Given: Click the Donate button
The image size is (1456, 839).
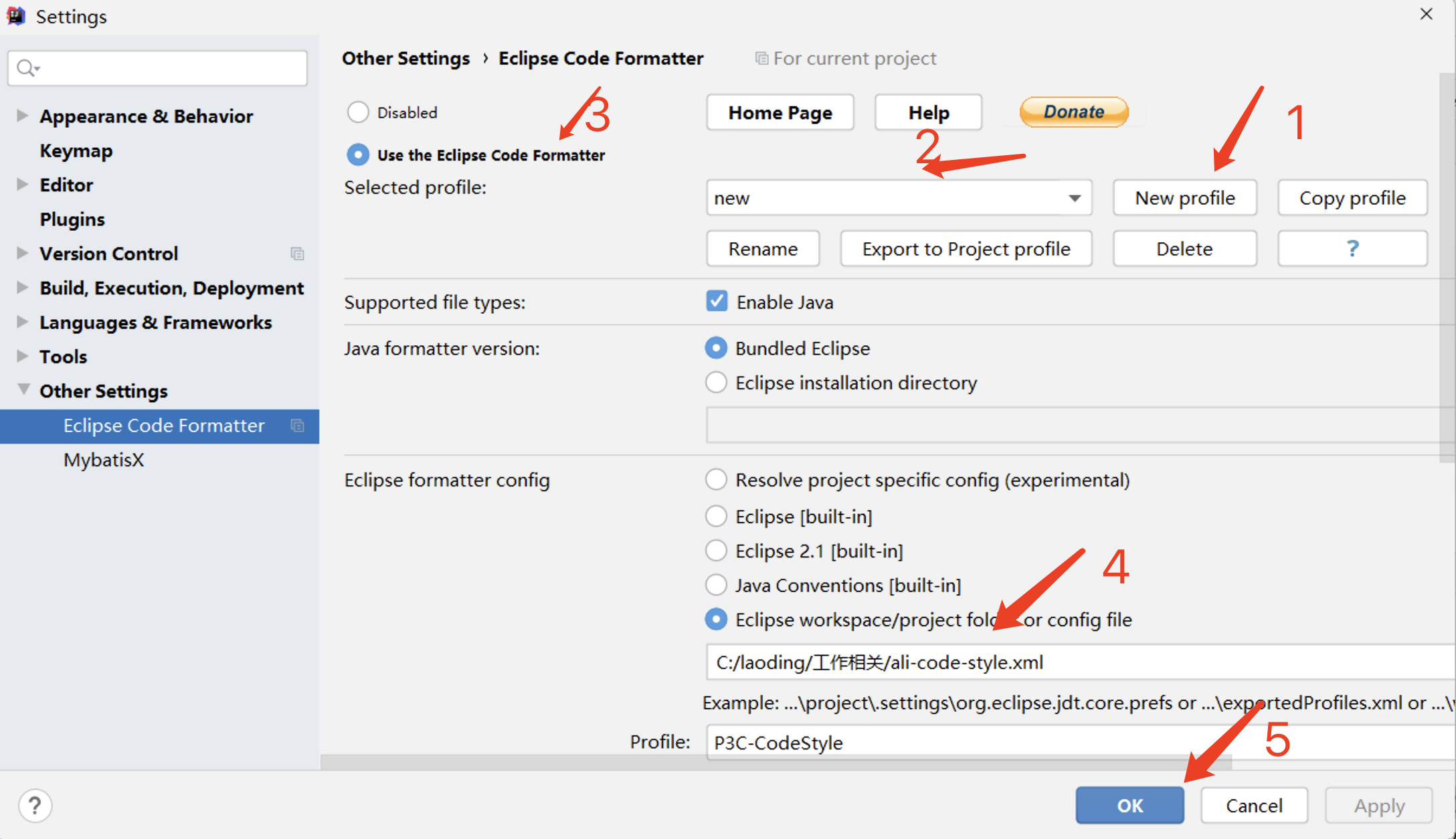Looking at the screenshot, I should 1074,112.
